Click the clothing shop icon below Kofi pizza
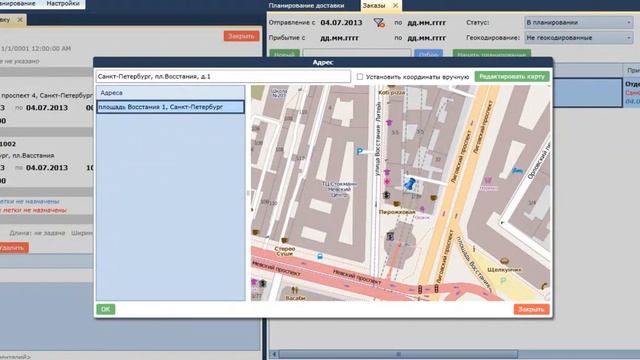 pos(389,122)
